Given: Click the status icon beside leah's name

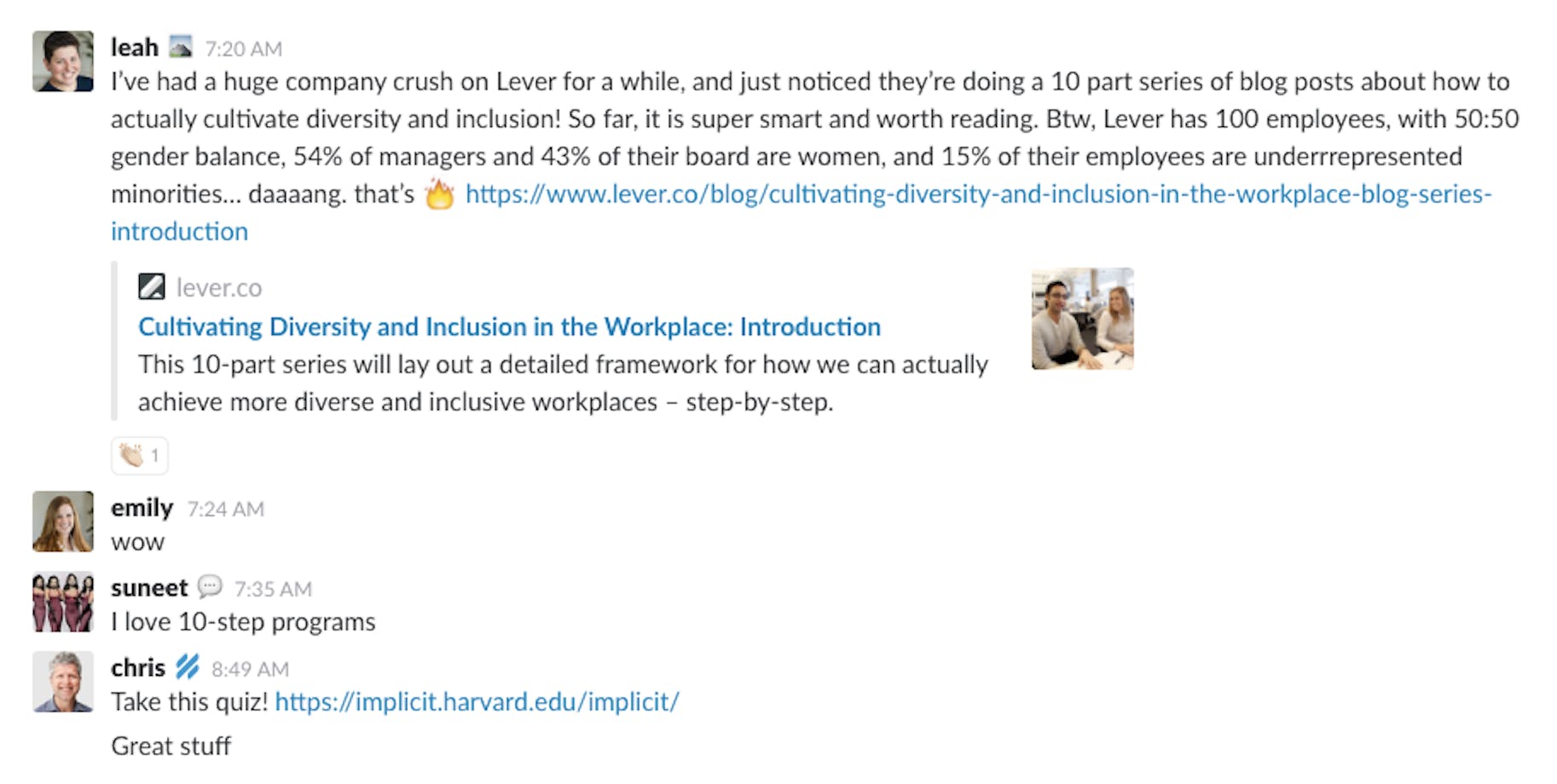Looking at the screenshot, I should 181,47.
